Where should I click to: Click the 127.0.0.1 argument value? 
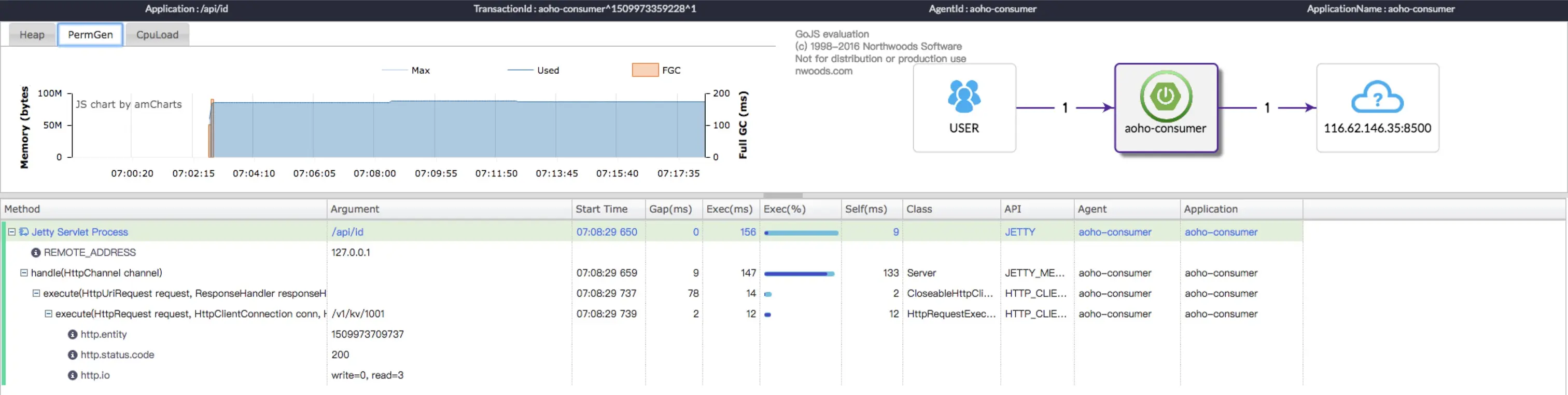351,252
